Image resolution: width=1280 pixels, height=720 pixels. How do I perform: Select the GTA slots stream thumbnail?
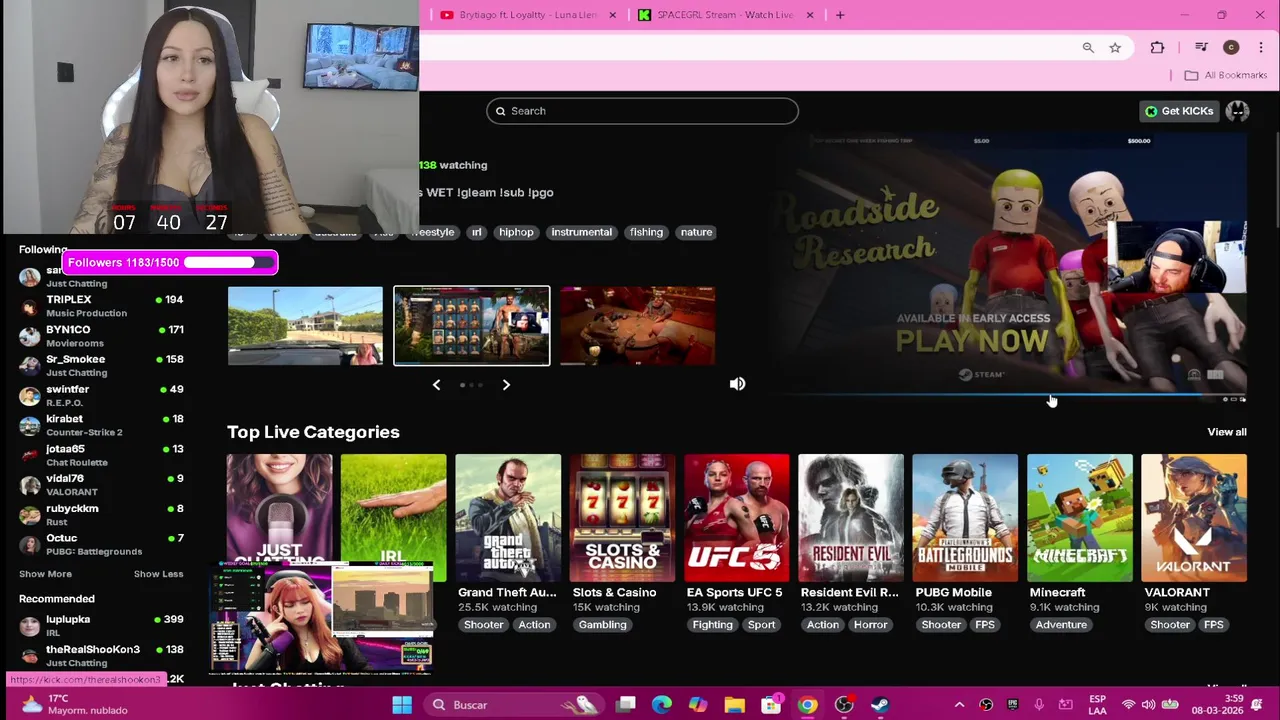click(471, 326)
